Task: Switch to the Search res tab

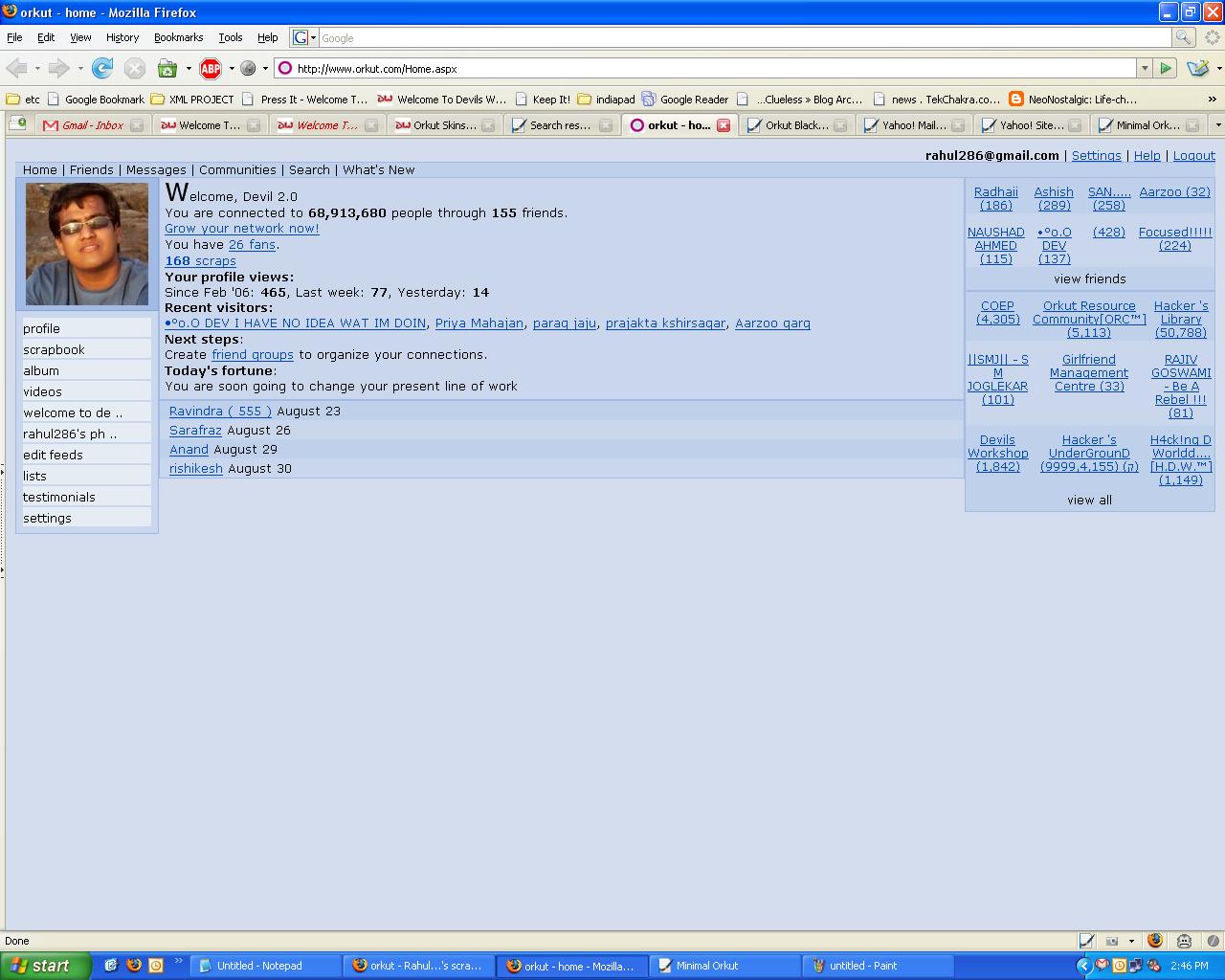Action: [562, 125]
